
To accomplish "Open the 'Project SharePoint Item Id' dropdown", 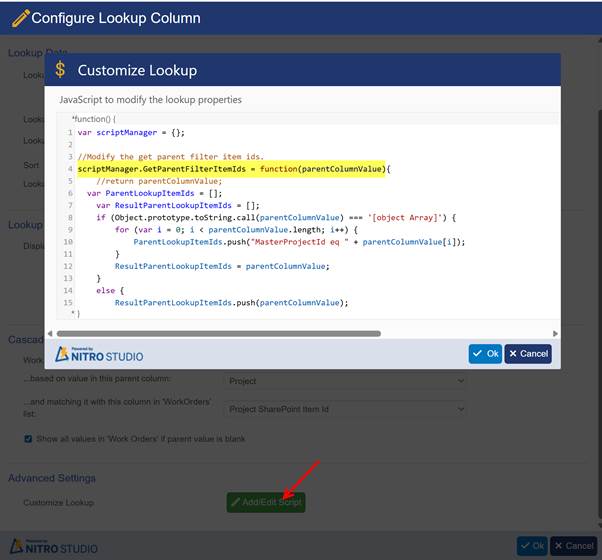I will point(347,409).
